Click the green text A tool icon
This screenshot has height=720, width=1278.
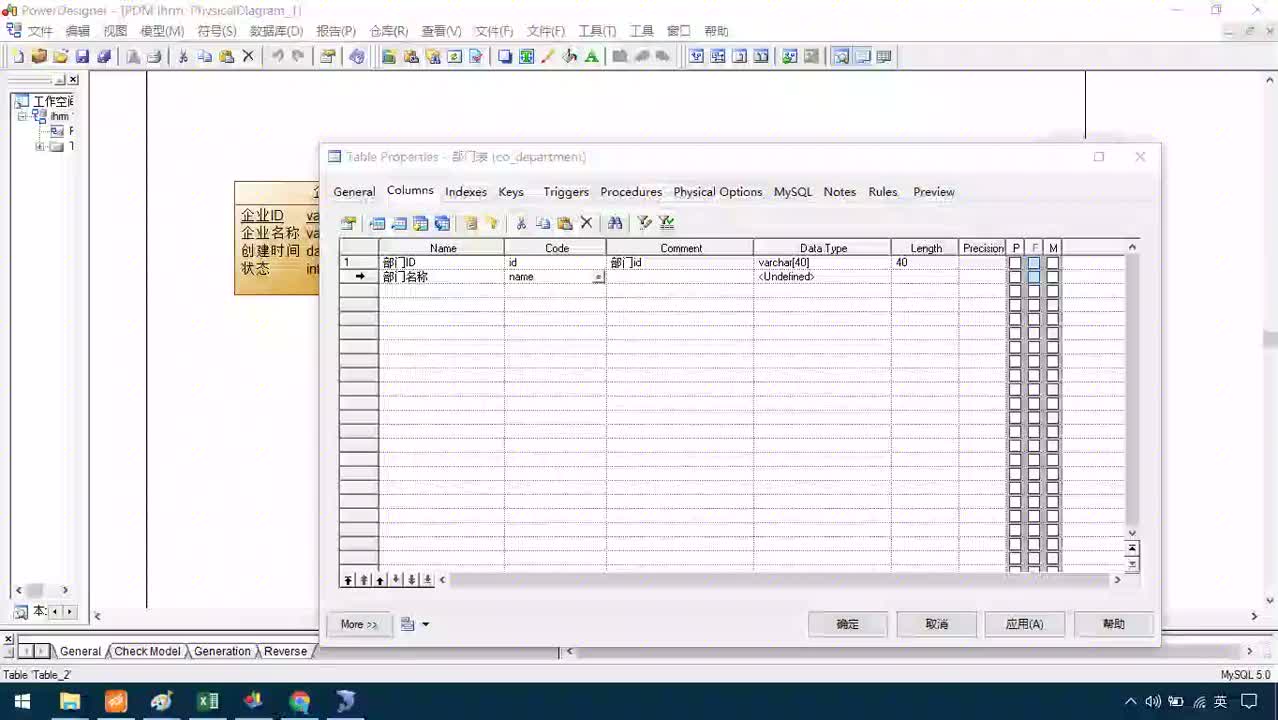coord(592,57)
